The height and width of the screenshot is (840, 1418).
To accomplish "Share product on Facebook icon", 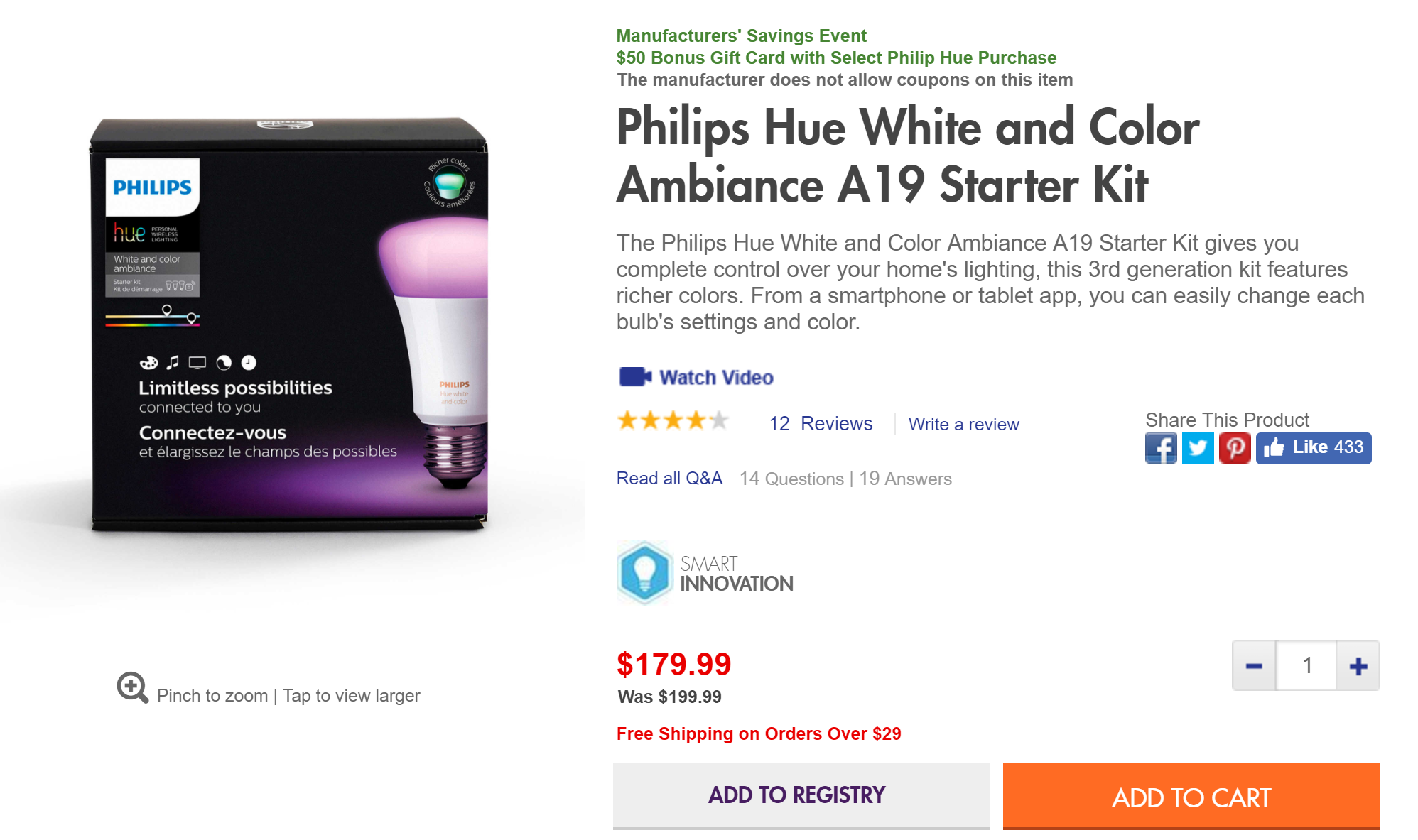I will point(1161,448).
